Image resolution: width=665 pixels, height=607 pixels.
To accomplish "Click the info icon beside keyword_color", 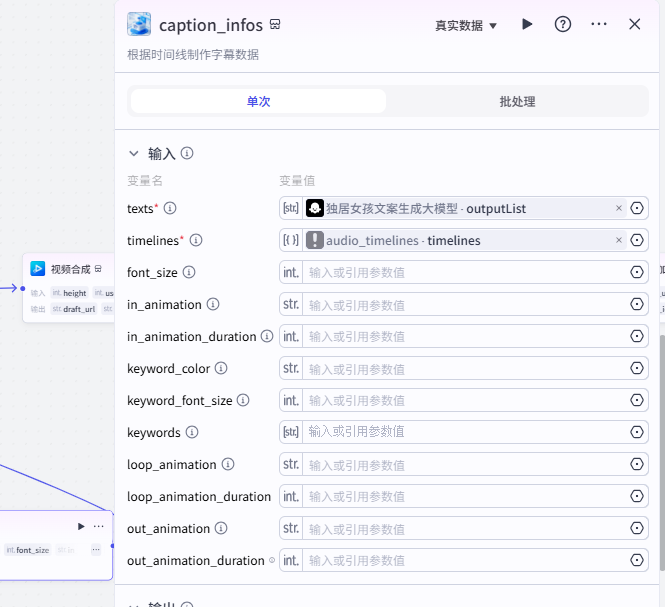I will click(x=221, y=368).
